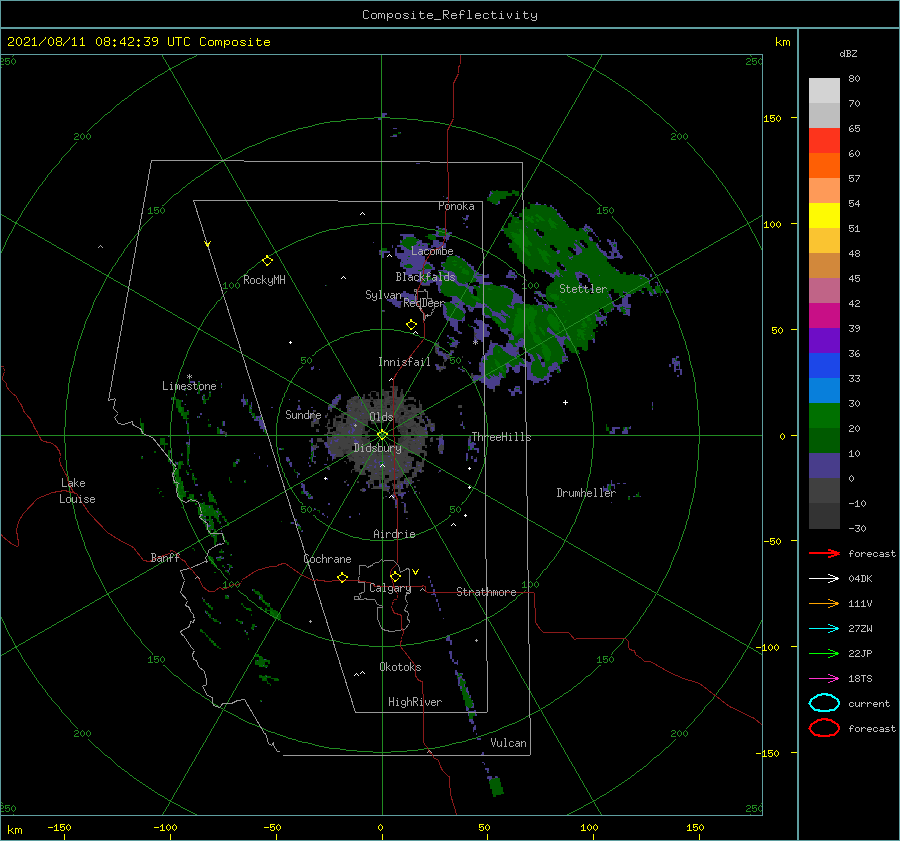Click the Airdrie label
Viewport: 900px width, 841px height.
point(394,534)
